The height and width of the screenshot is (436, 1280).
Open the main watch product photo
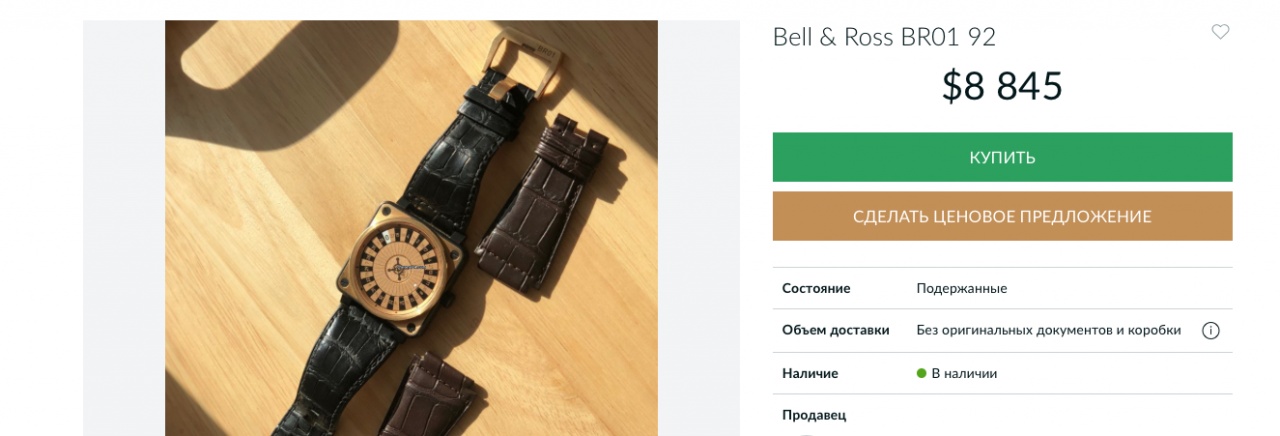(411, 228)
